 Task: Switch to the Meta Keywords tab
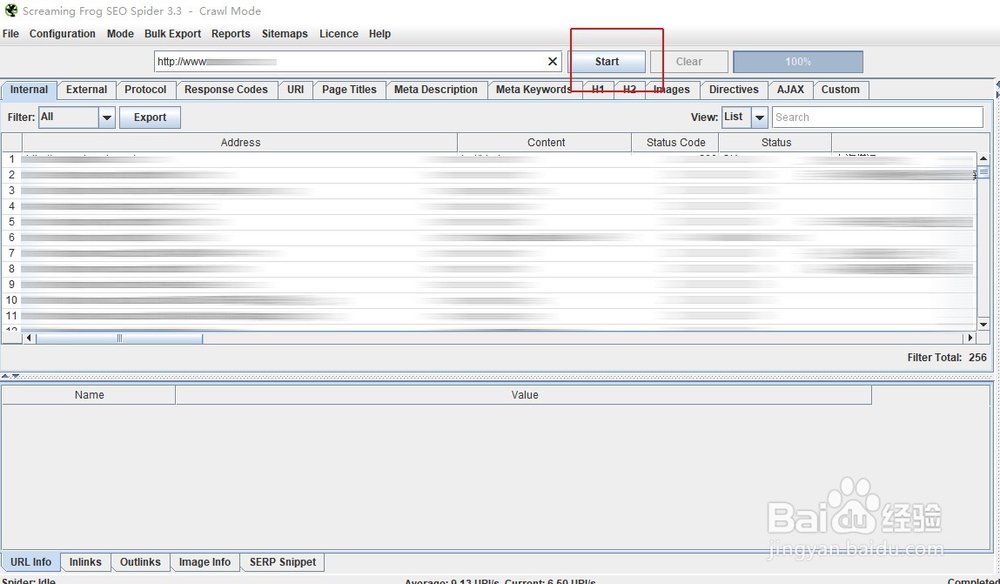coord(534,89)
